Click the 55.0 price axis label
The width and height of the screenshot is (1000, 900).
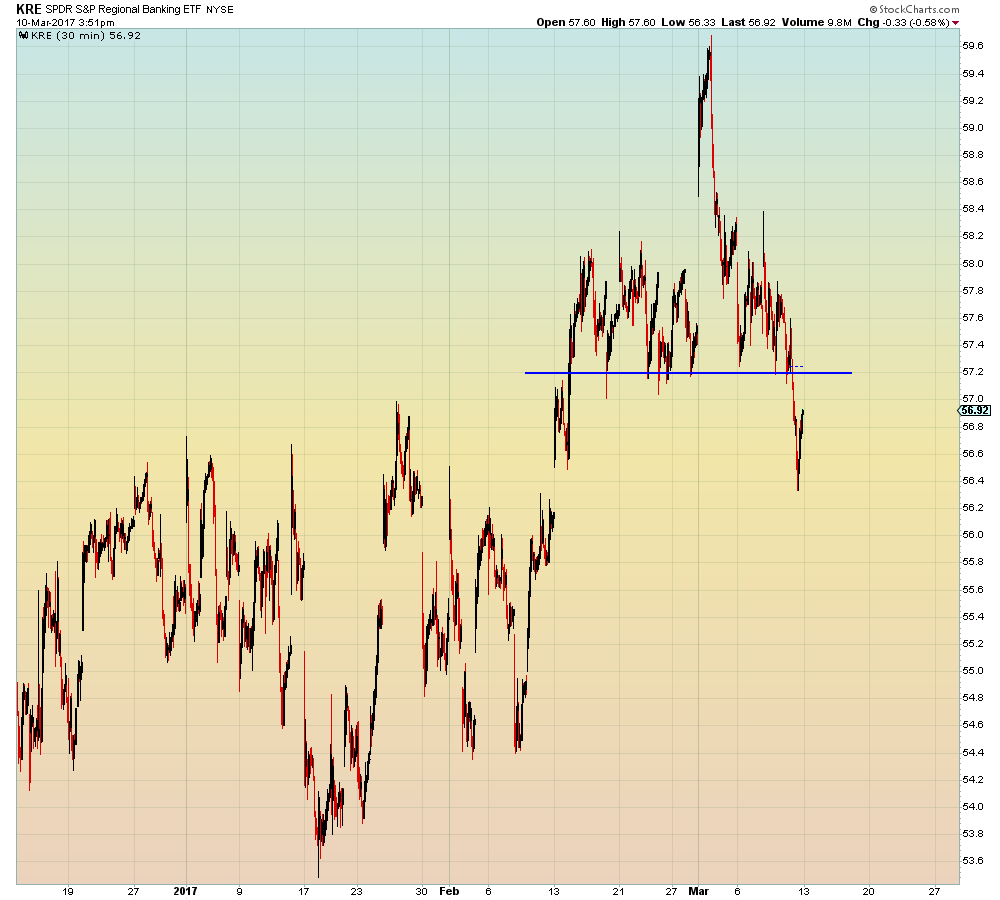coord(973,670)
